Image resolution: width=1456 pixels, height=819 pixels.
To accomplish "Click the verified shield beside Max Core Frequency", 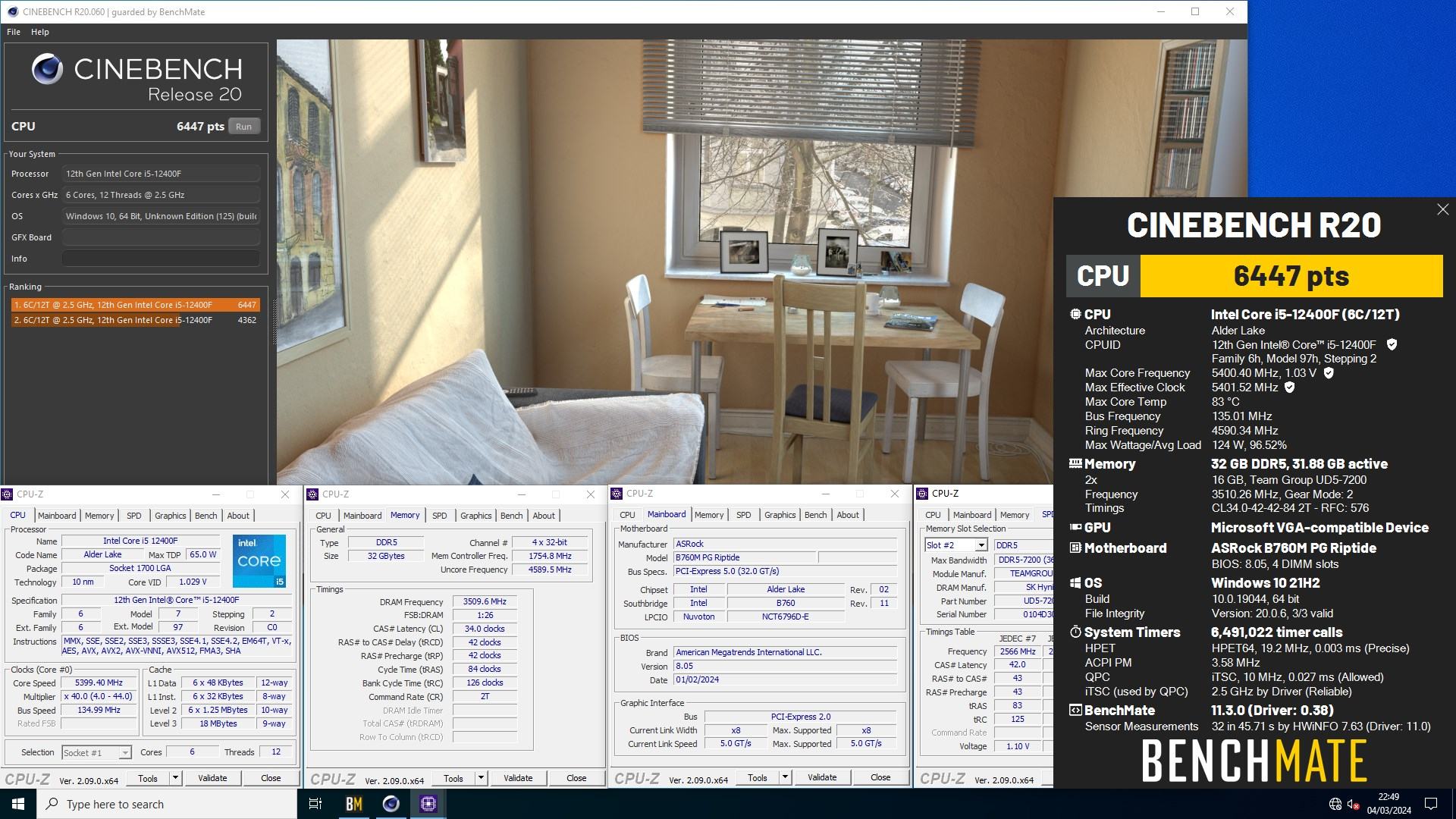I will point(1329,373).
